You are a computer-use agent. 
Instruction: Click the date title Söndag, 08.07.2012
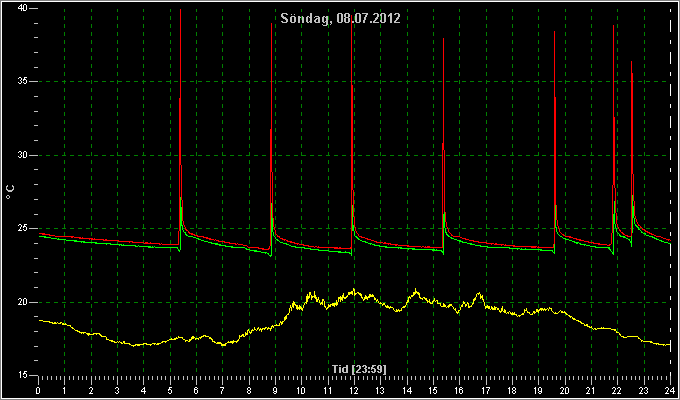click(340, 18)
